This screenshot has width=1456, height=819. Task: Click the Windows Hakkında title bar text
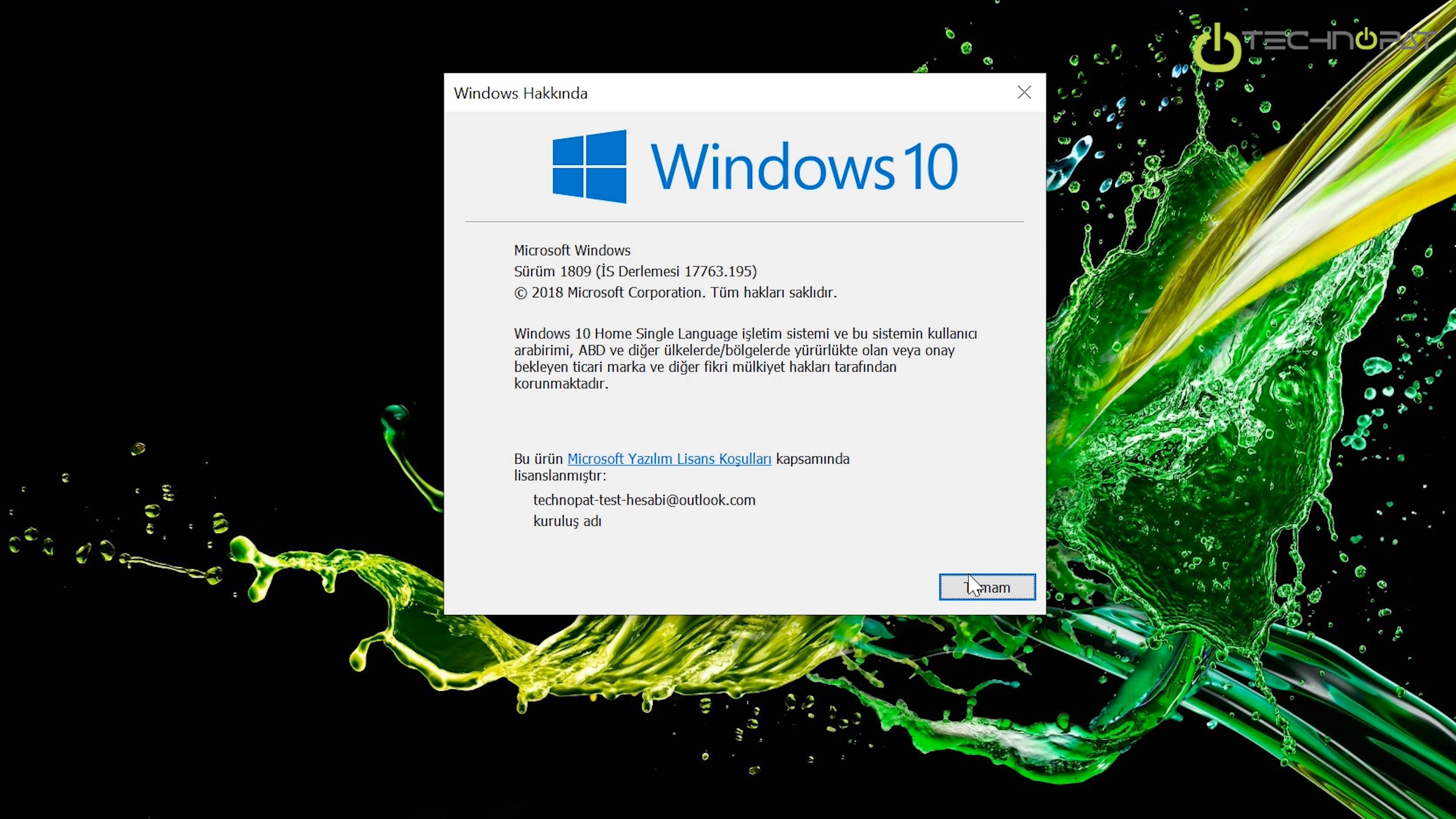(x=520, y=93)
